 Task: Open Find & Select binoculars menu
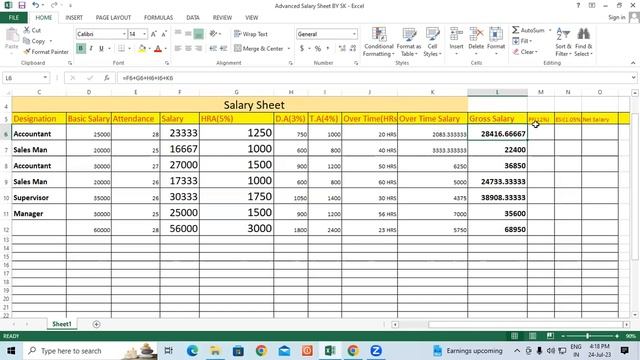coord(583,42)
